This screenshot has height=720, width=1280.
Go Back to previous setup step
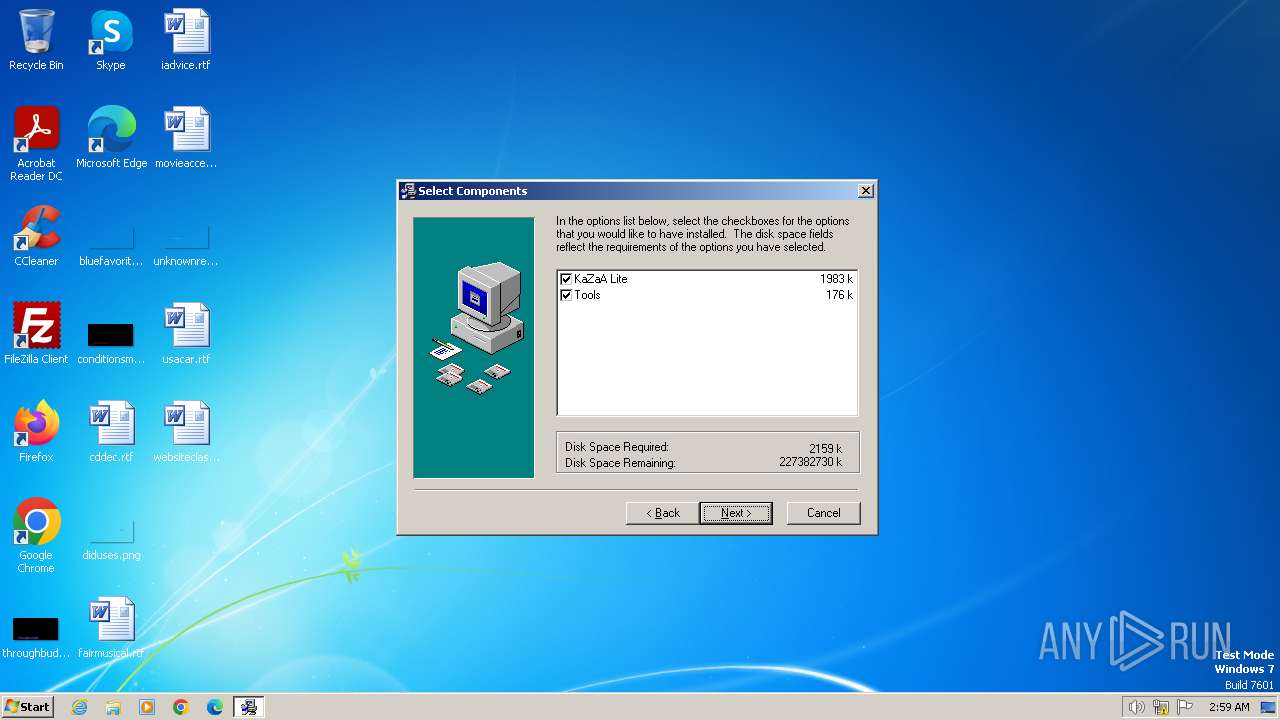coord(662,513)
